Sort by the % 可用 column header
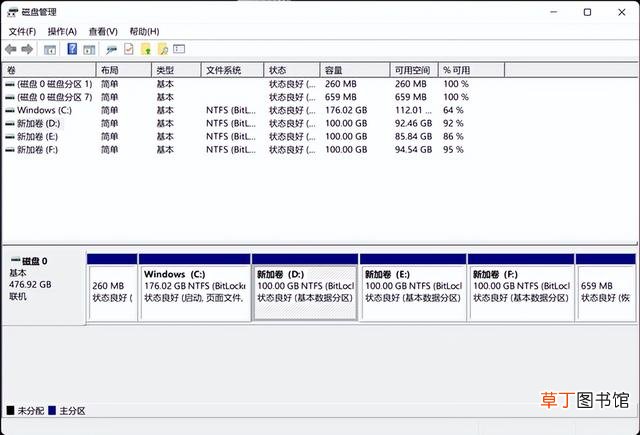Screen dimensions: 640x435 [472, 70]
